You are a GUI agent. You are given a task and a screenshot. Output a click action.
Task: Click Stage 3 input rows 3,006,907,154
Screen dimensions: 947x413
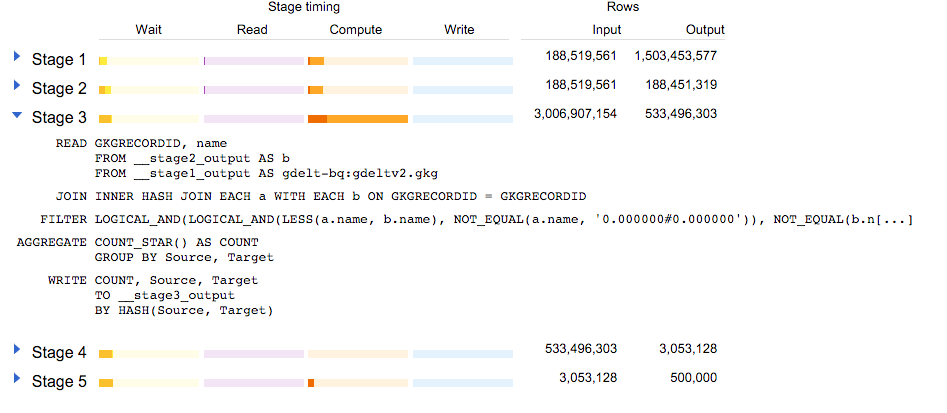coord(575,114)
